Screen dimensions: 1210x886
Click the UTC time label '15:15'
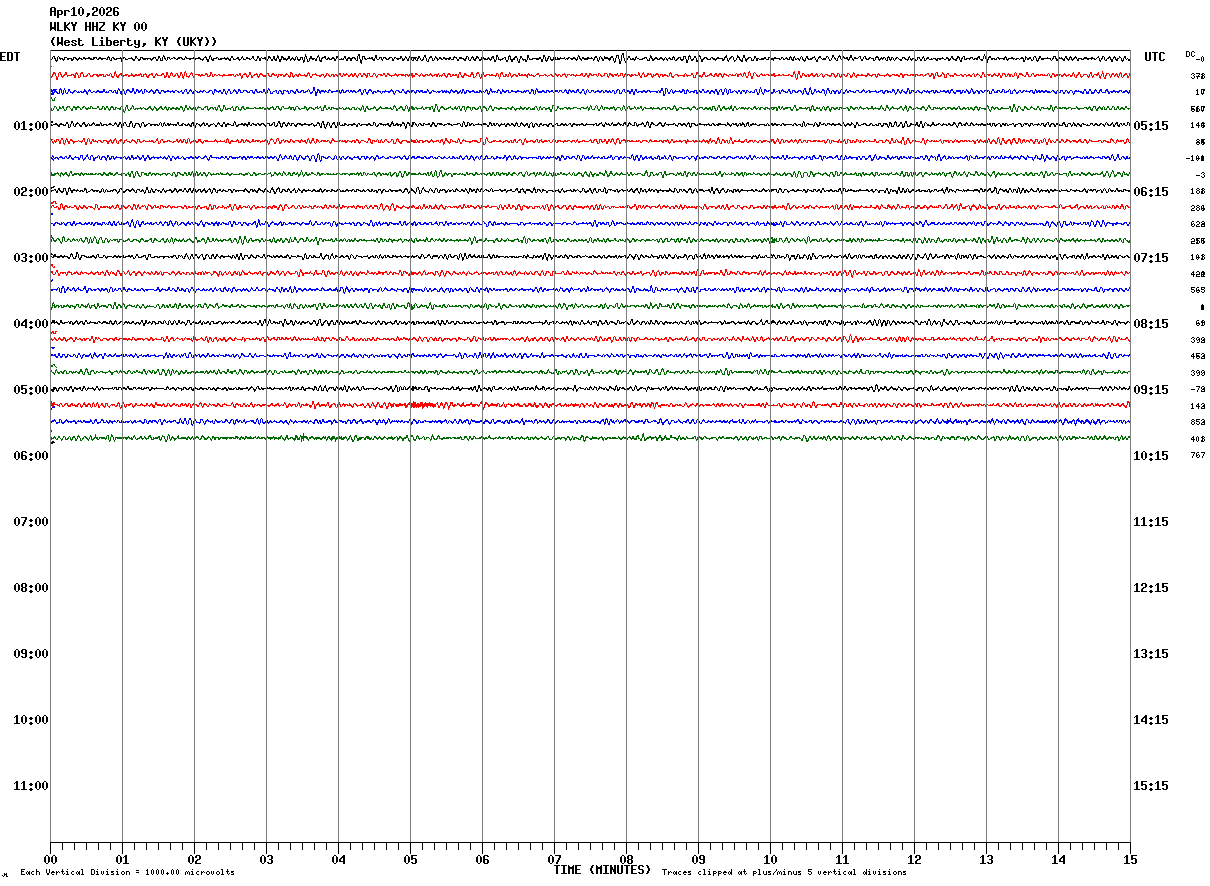tap(1151, 786)
